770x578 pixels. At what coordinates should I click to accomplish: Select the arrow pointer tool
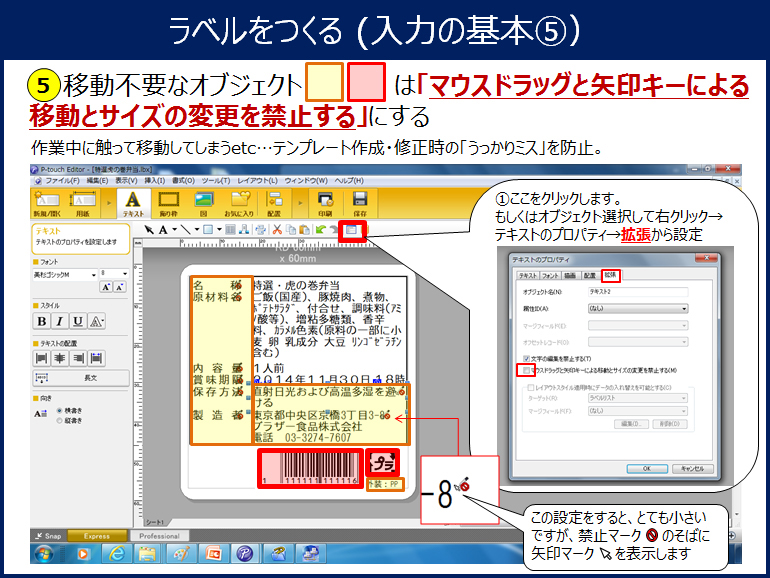[149, 230]
